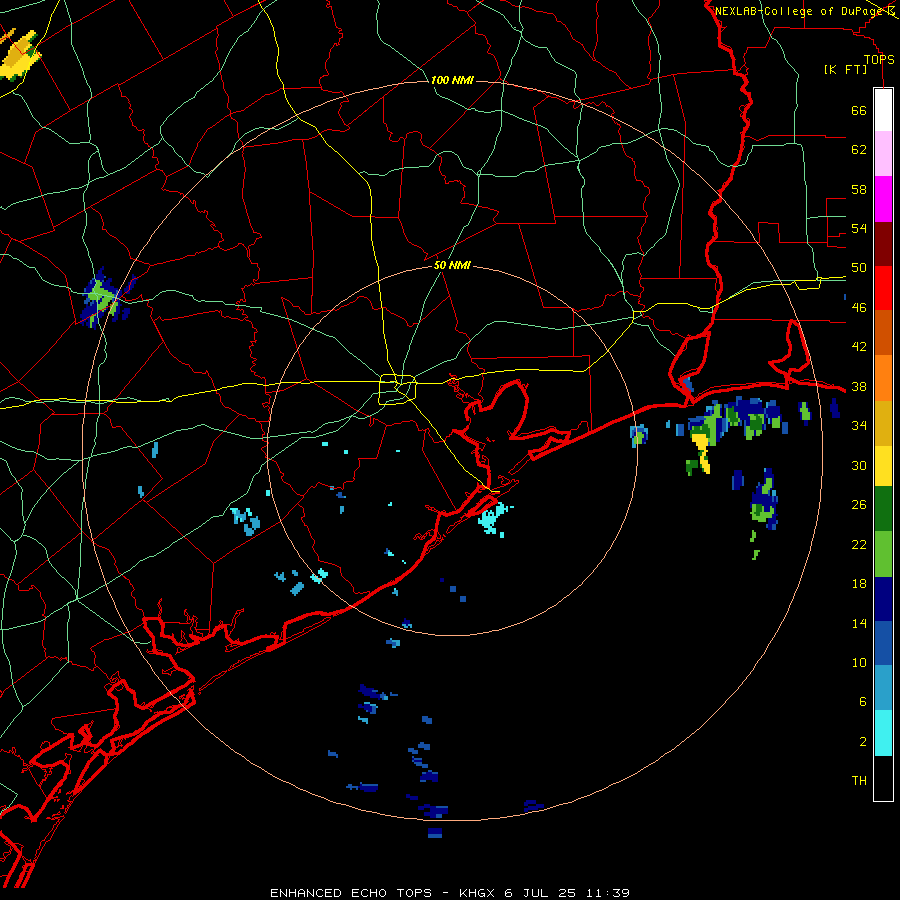Viewport: 900px width, 900px height.
Task: Select the yellow legend swatch
Action: pyautogui.click(x=883, y=466)
